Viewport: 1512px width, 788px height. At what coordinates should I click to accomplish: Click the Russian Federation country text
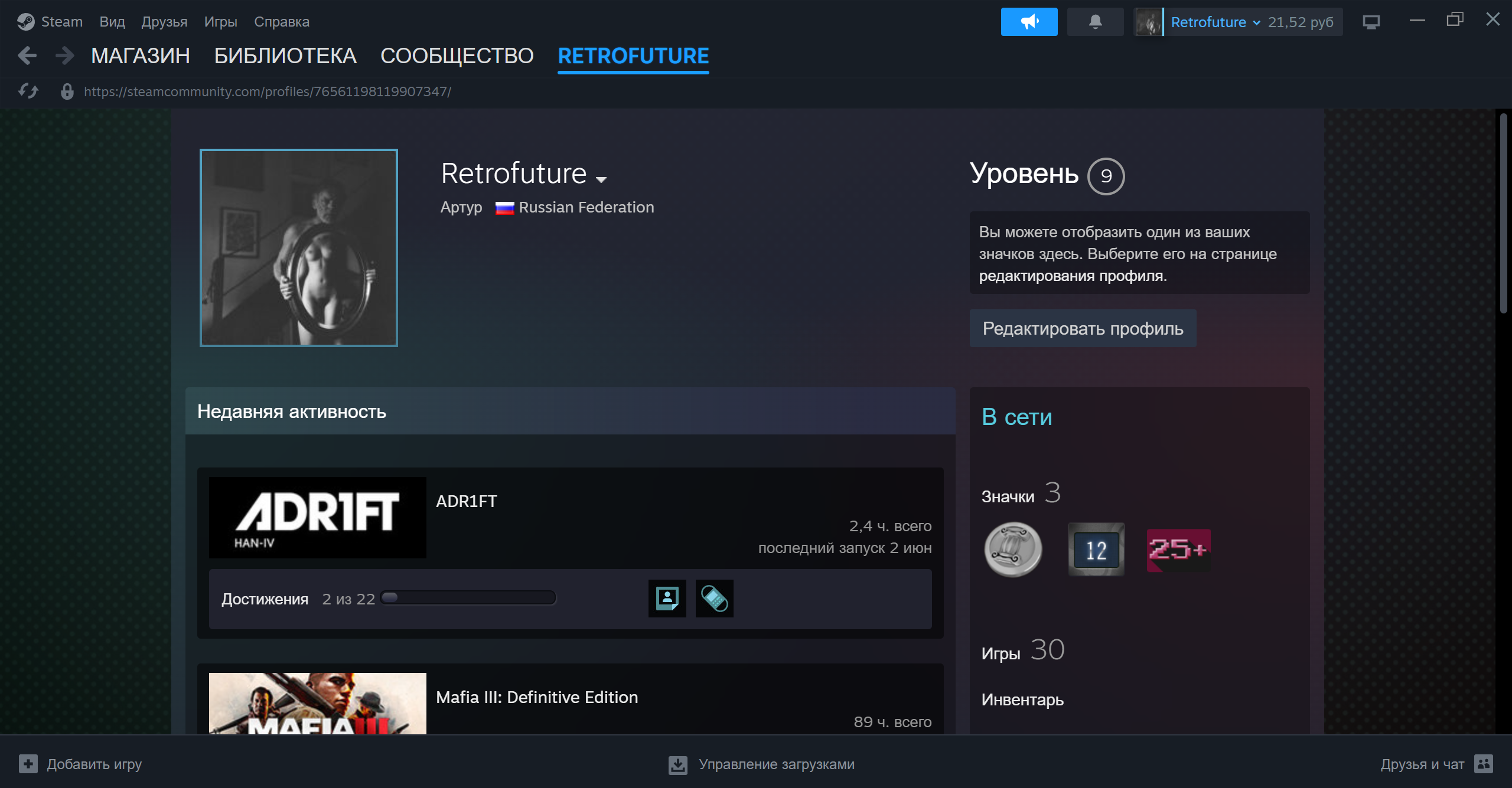pyautogui.click(x=586, y=208)
